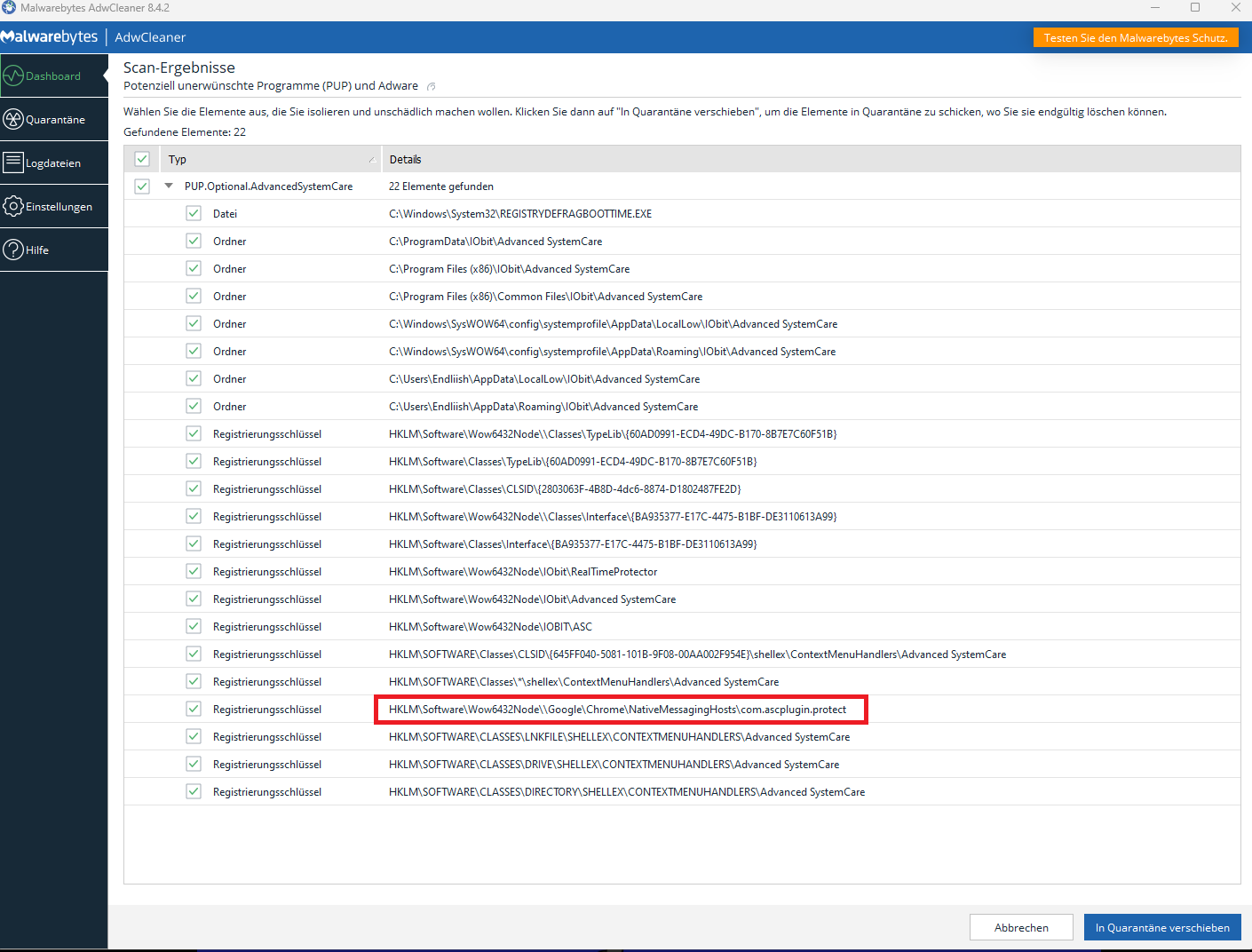Image resolution: width=1252 pixels, height=952 pixels.
Task: Uncheck checkbox for RealTimeProtector registry row
Action: pos(194,571)
